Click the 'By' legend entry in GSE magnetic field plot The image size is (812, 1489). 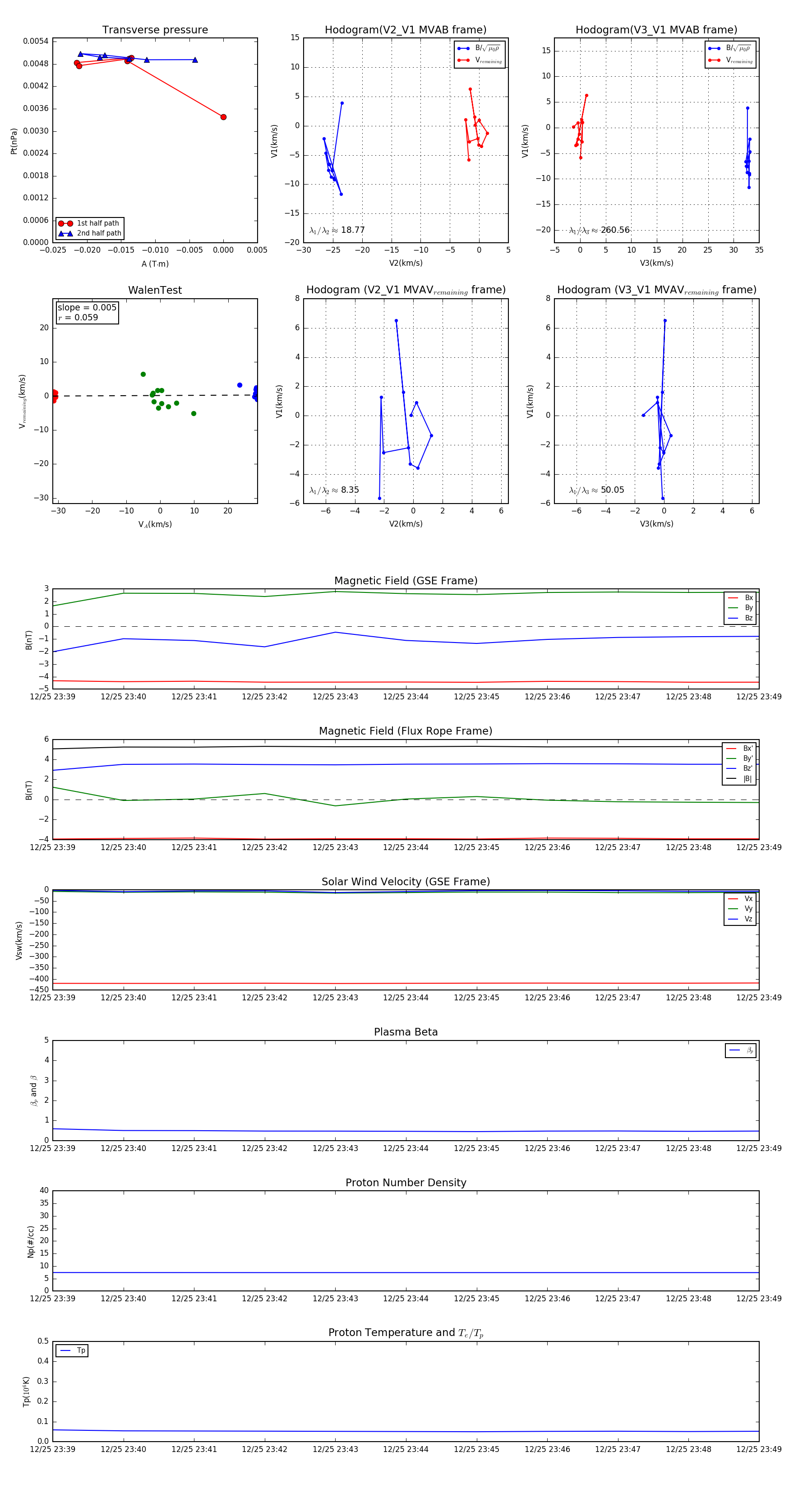point(741,607)
